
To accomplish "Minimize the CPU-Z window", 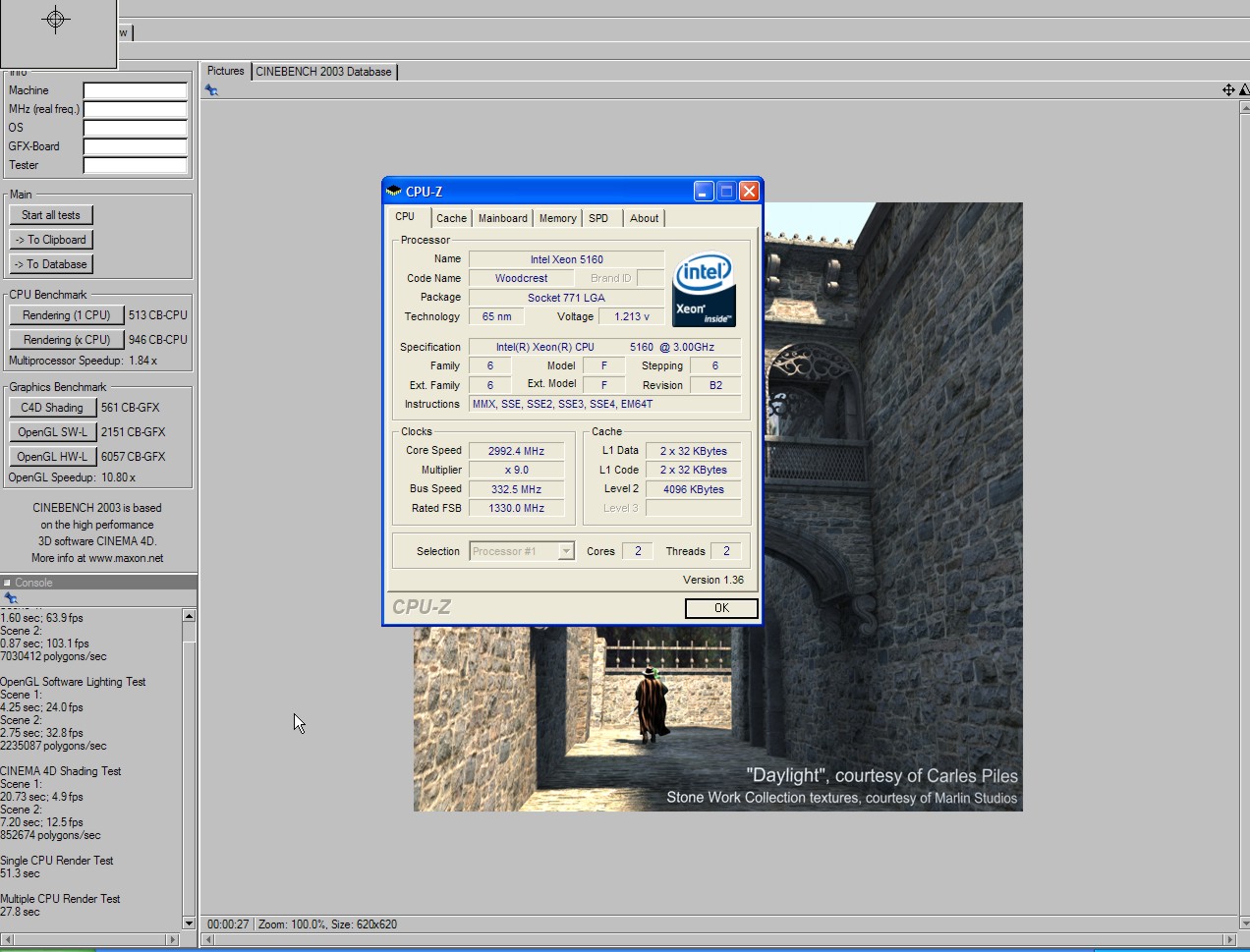I will tap(704, 192).
